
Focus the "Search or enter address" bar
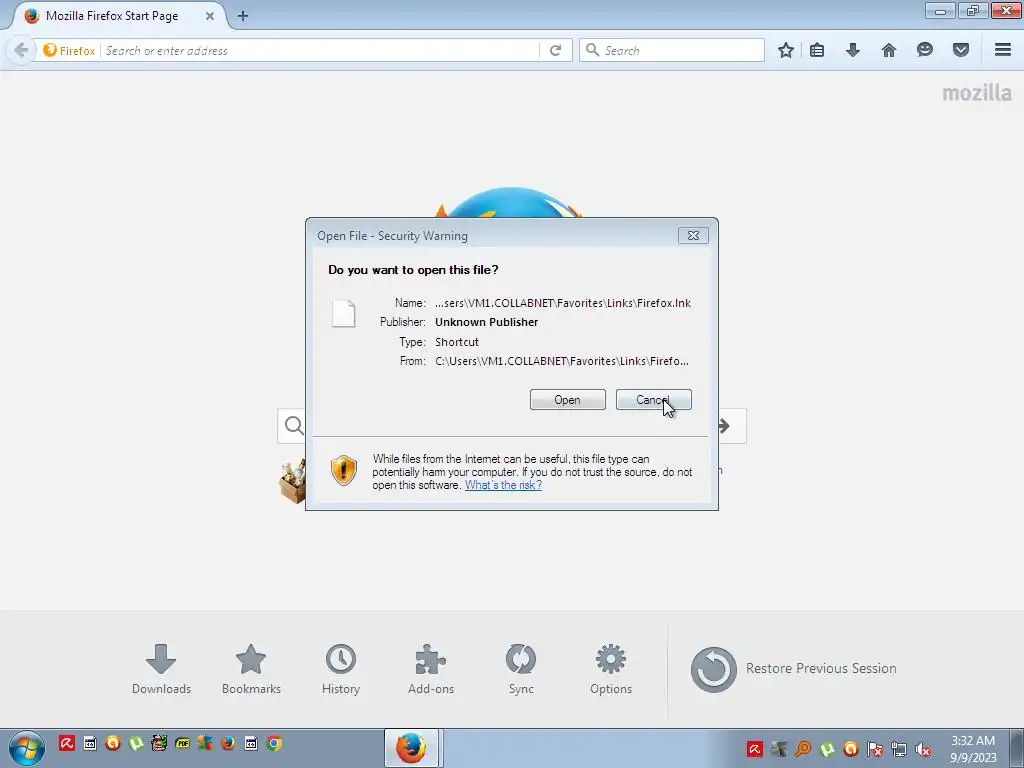(320, 50)
